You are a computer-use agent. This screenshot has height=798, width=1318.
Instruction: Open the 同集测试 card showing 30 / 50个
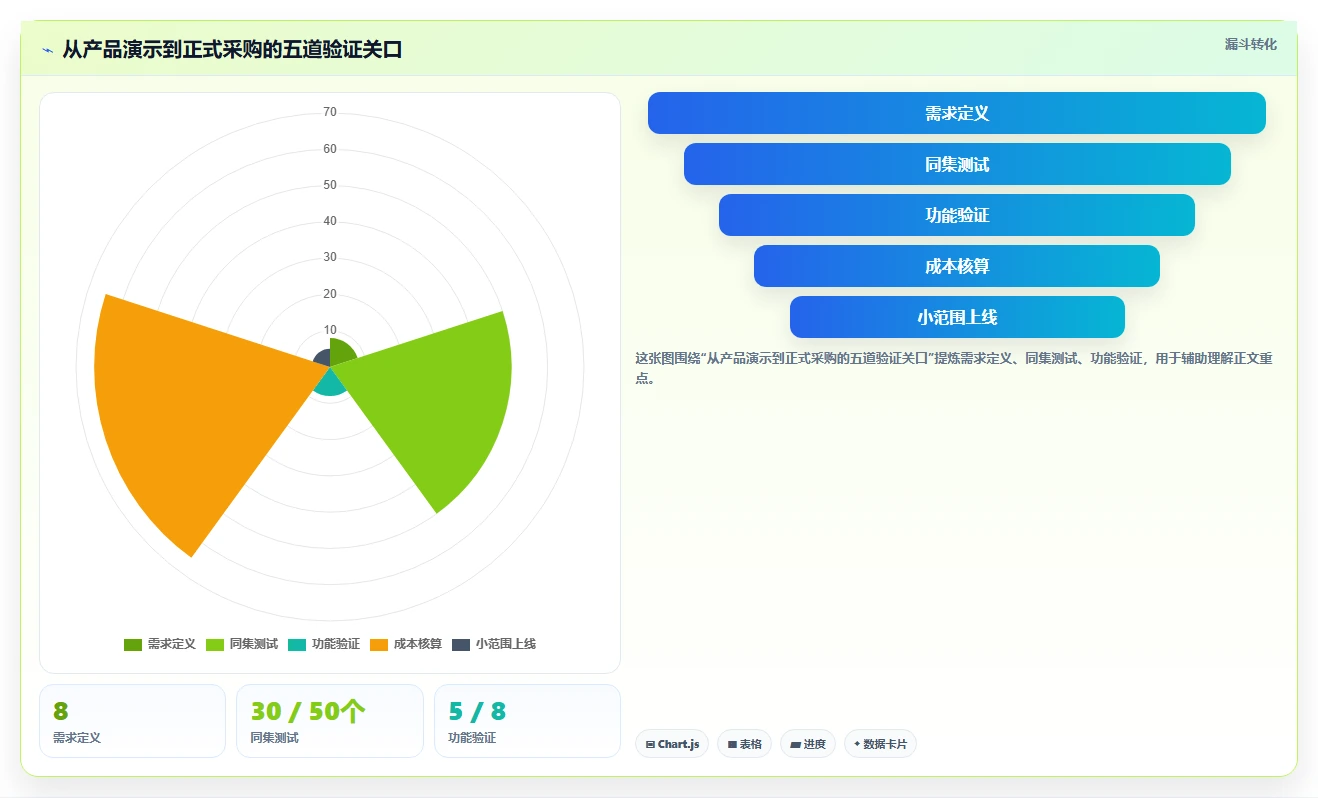coord(330,721)
